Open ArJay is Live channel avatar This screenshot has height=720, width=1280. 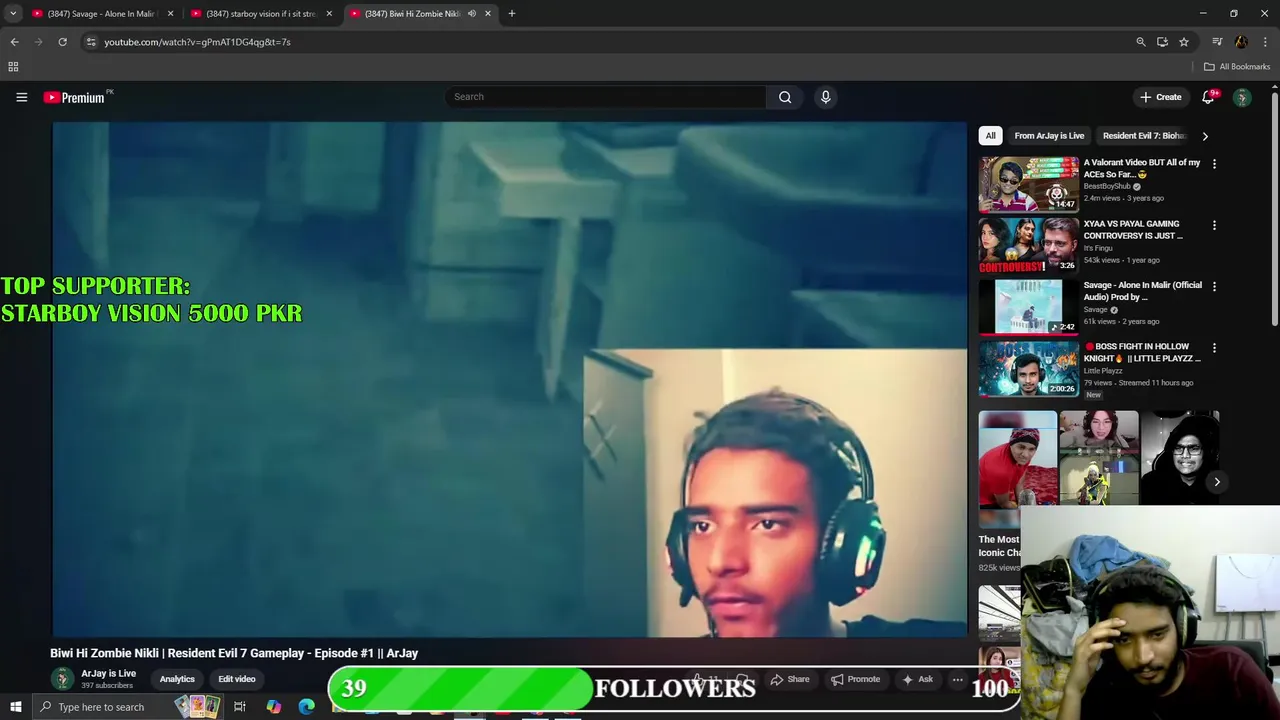(62, 679)
